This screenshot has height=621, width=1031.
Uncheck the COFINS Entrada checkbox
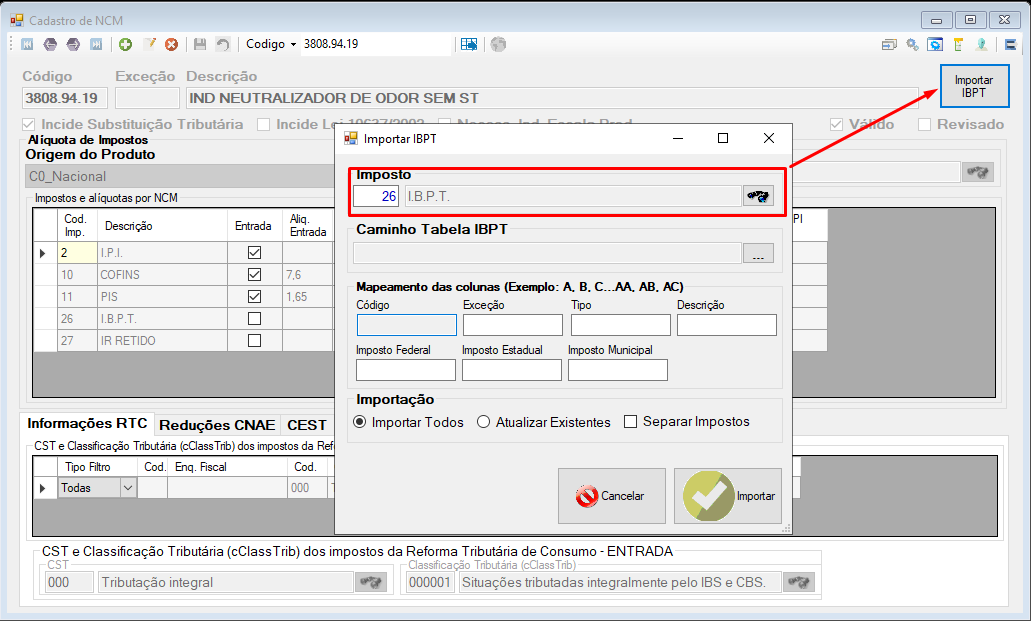point(254,274)
